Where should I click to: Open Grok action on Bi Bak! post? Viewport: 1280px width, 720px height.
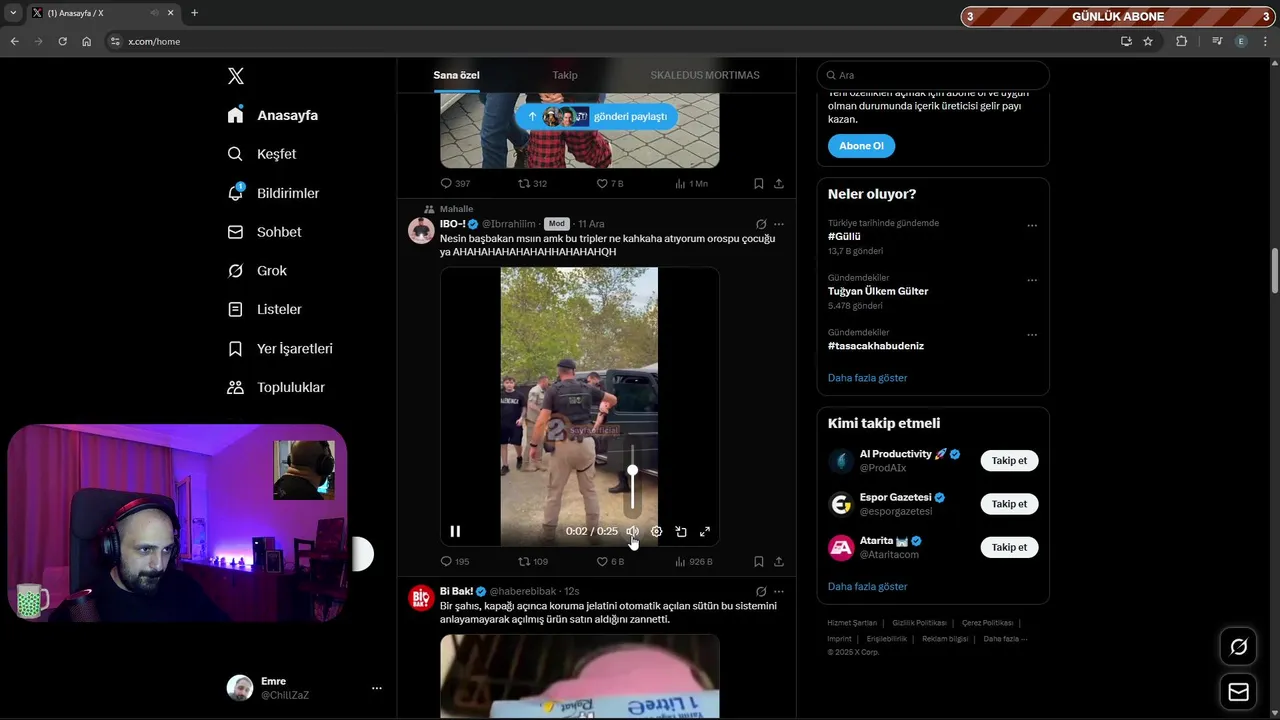761,592
